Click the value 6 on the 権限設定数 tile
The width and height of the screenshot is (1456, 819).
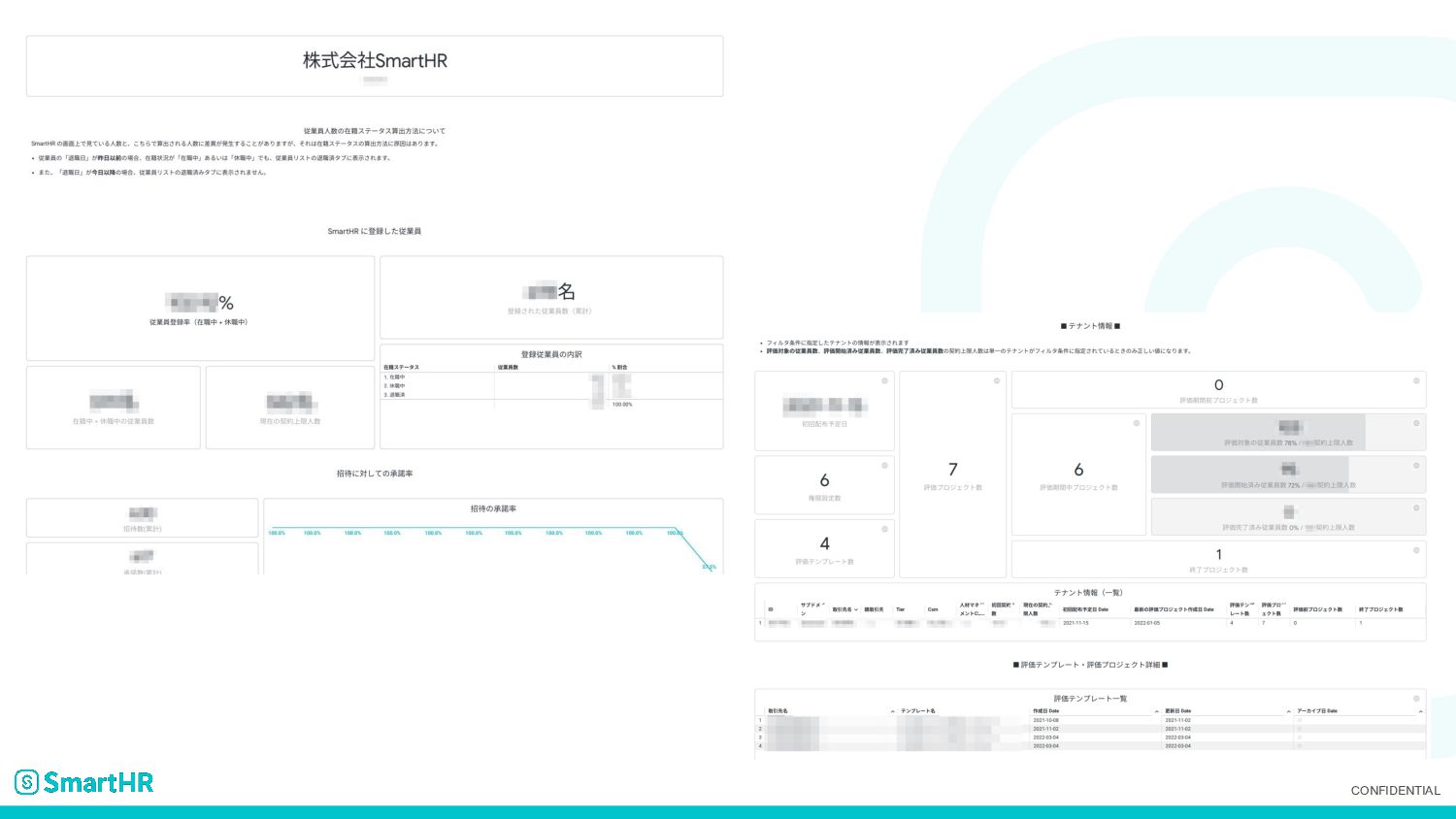pos(824,480)
